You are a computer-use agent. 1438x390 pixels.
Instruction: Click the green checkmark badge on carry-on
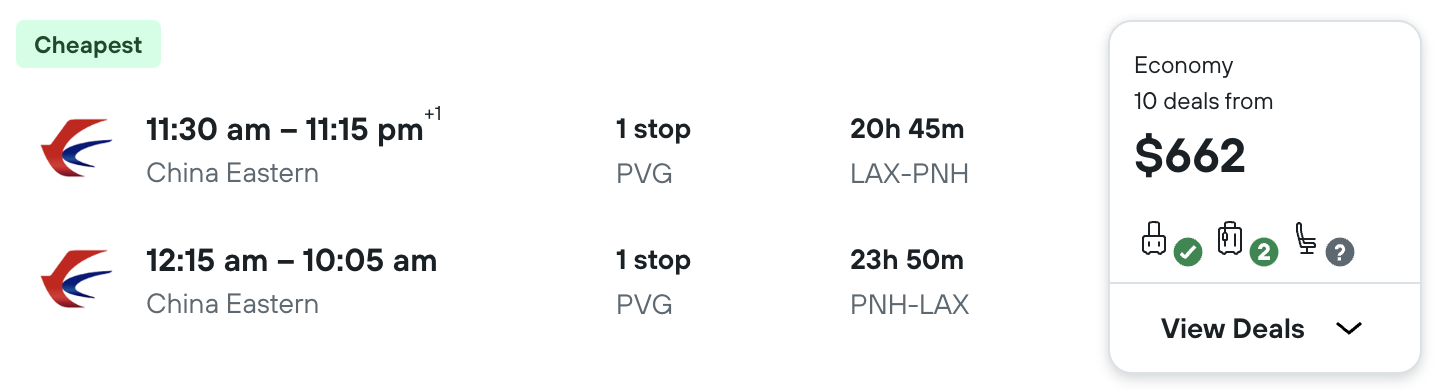coord(1187,252)
